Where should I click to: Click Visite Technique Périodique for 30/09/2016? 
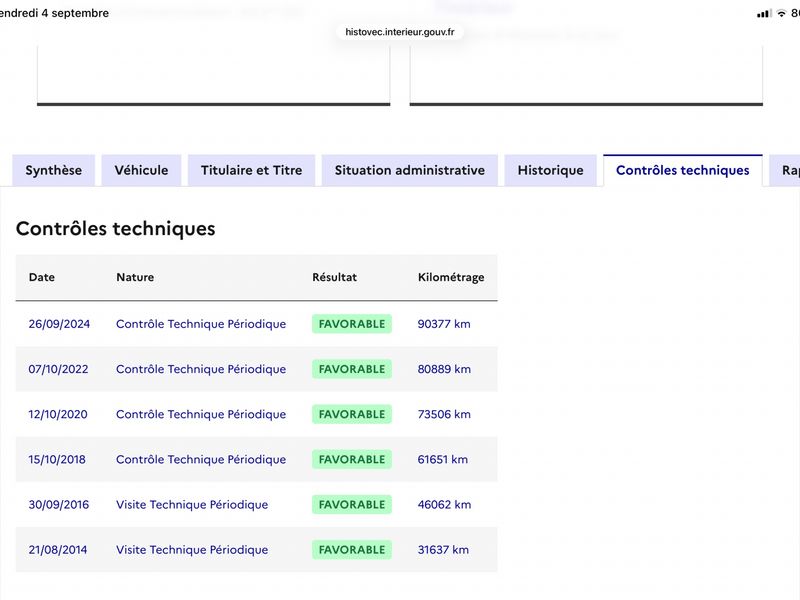coord(192,505)
